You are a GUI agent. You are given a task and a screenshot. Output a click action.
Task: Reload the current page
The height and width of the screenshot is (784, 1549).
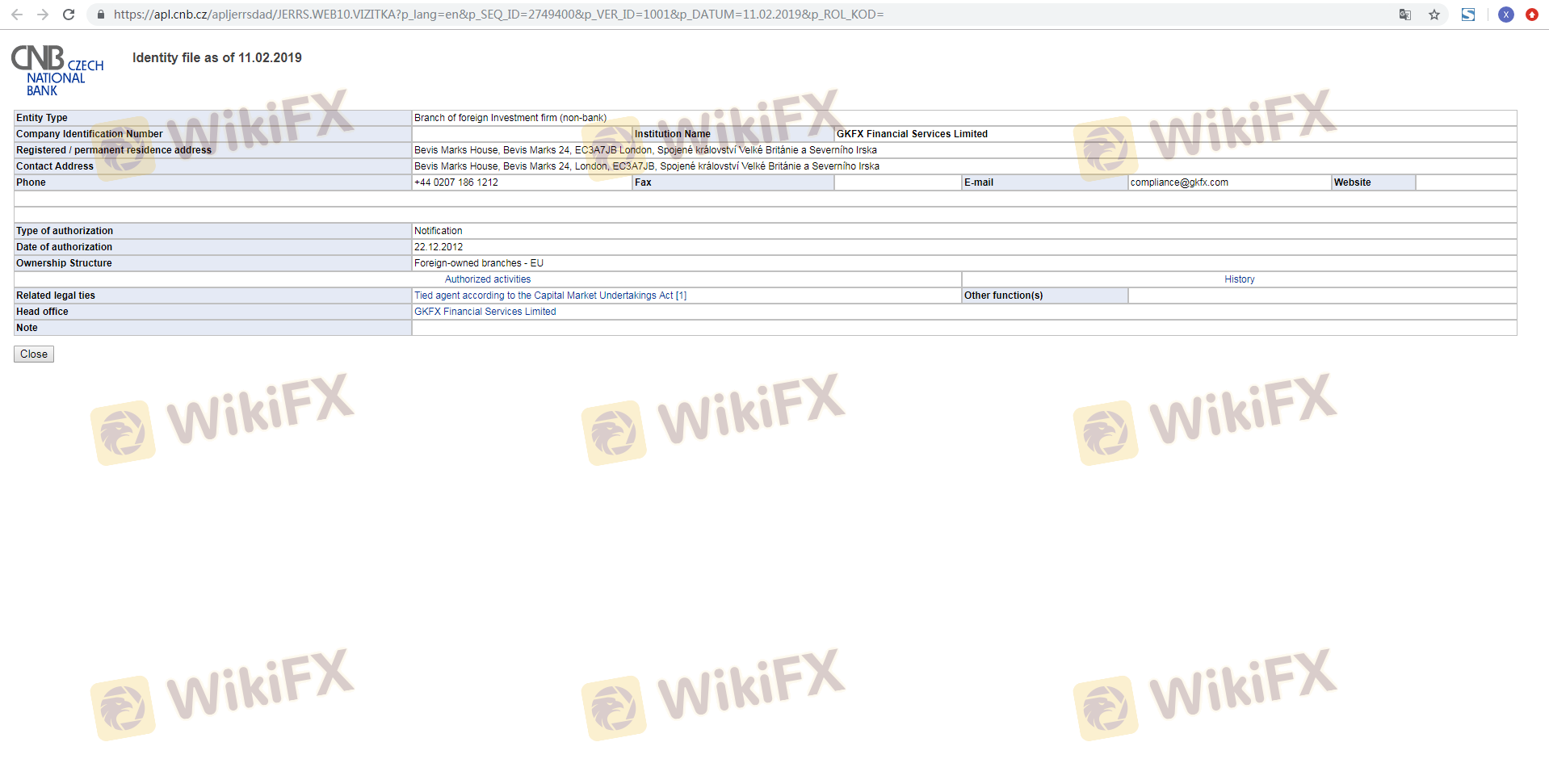pyautogui.click(x=69, y=15)
